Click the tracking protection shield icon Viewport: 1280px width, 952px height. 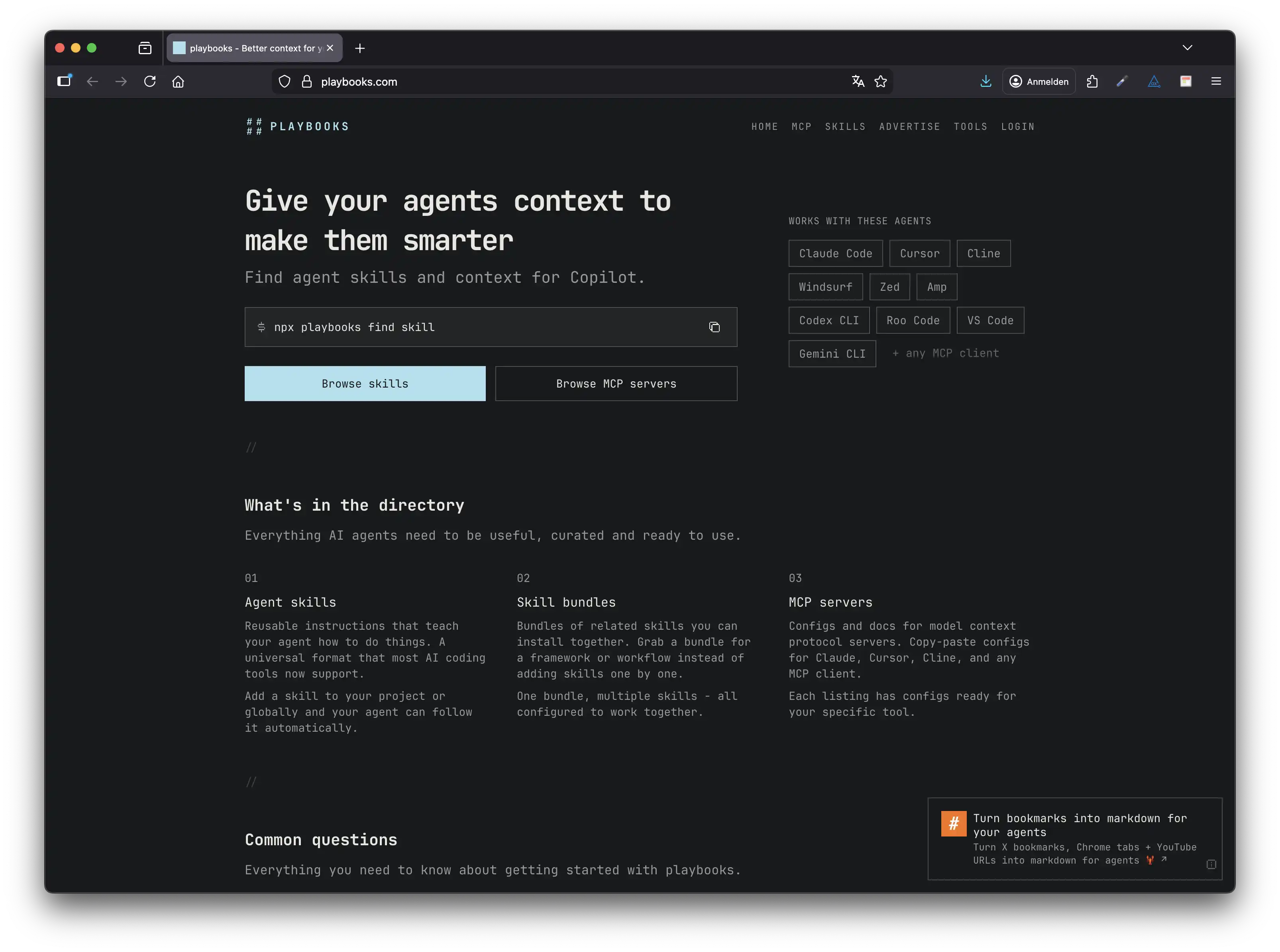(x=284, y=82)
